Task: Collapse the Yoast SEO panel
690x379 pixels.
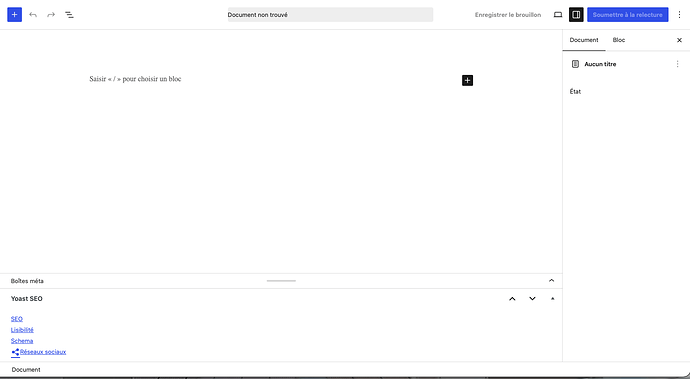Action: click(x=553, y=298)
